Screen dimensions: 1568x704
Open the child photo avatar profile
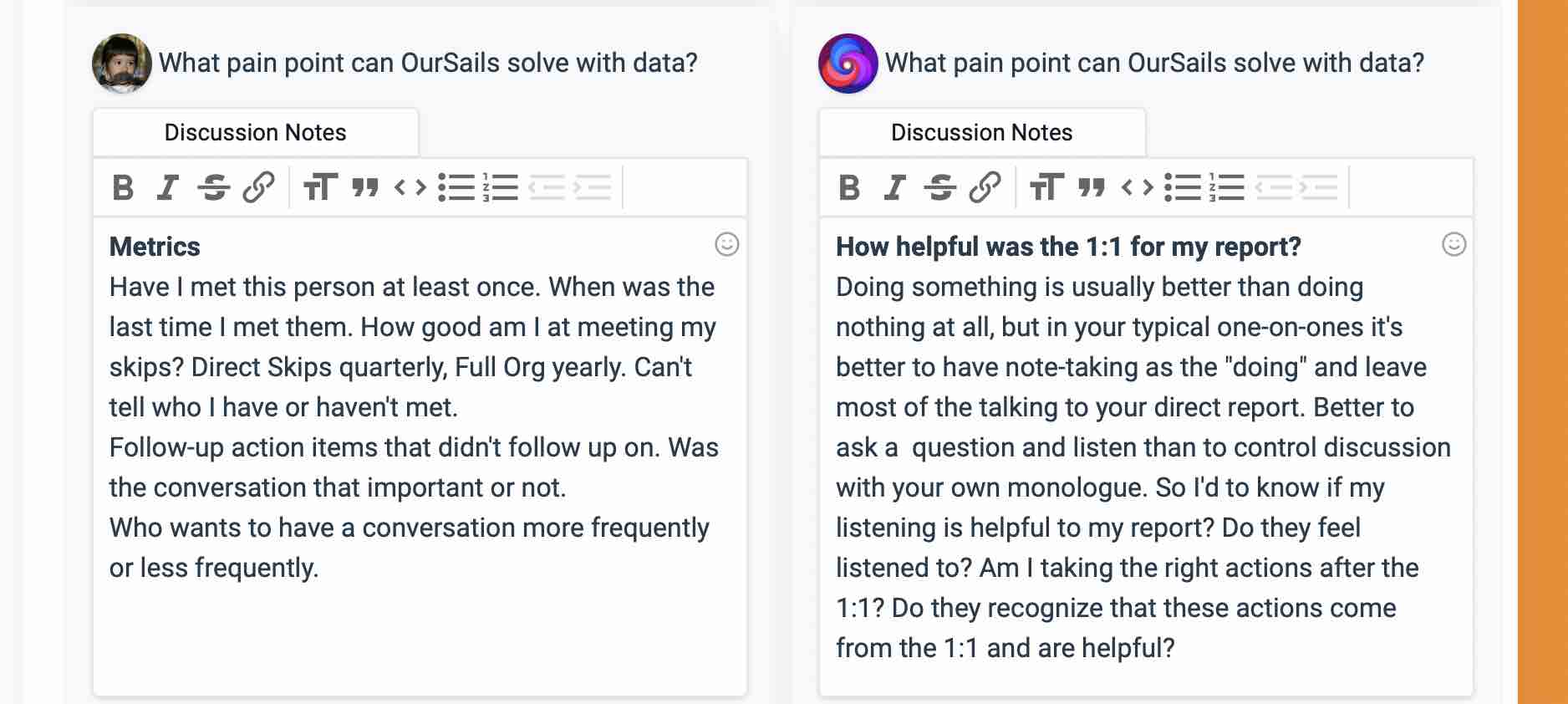122,64
